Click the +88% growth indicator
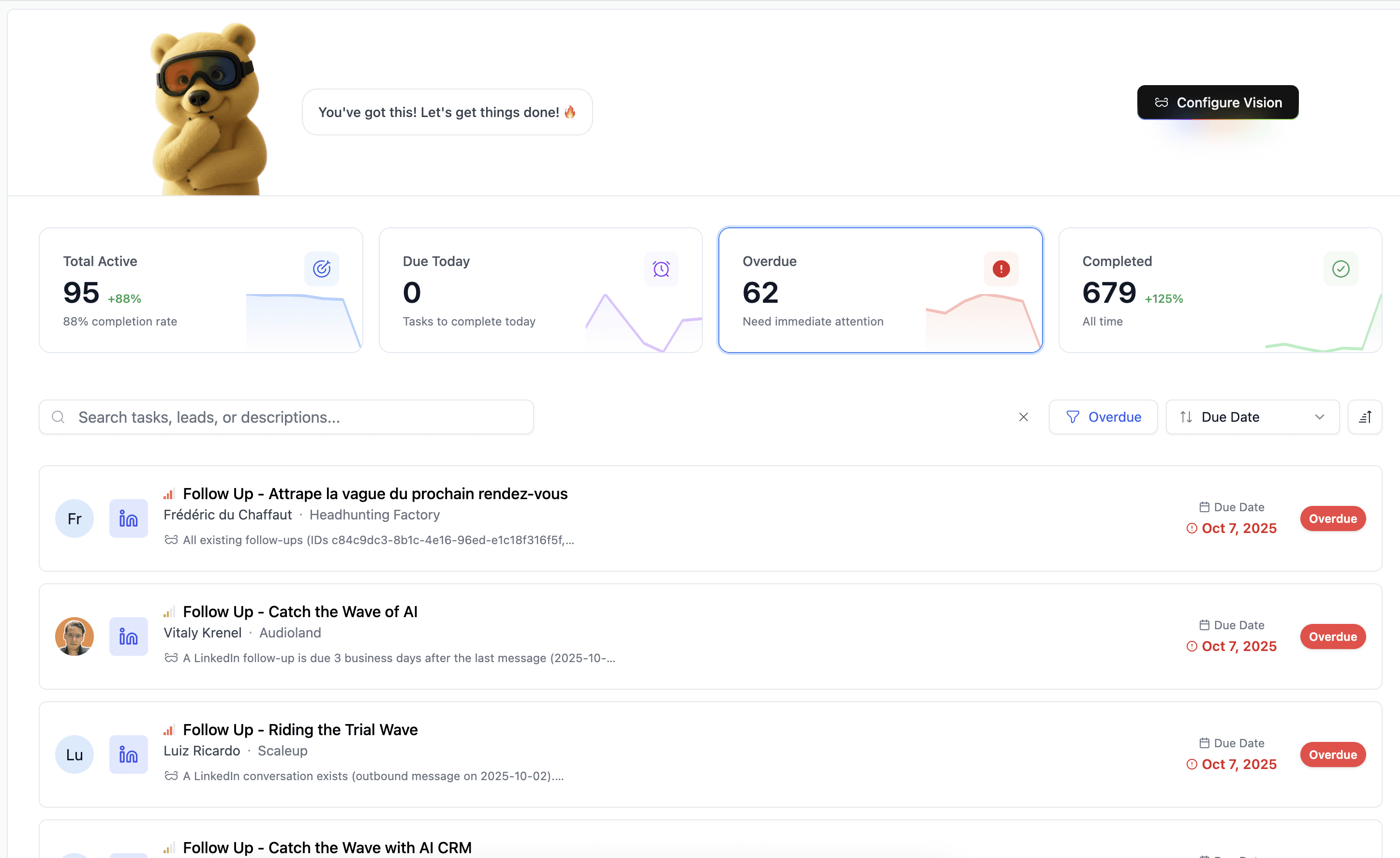This screenshot has width=1400, height=858. (124, 299)
